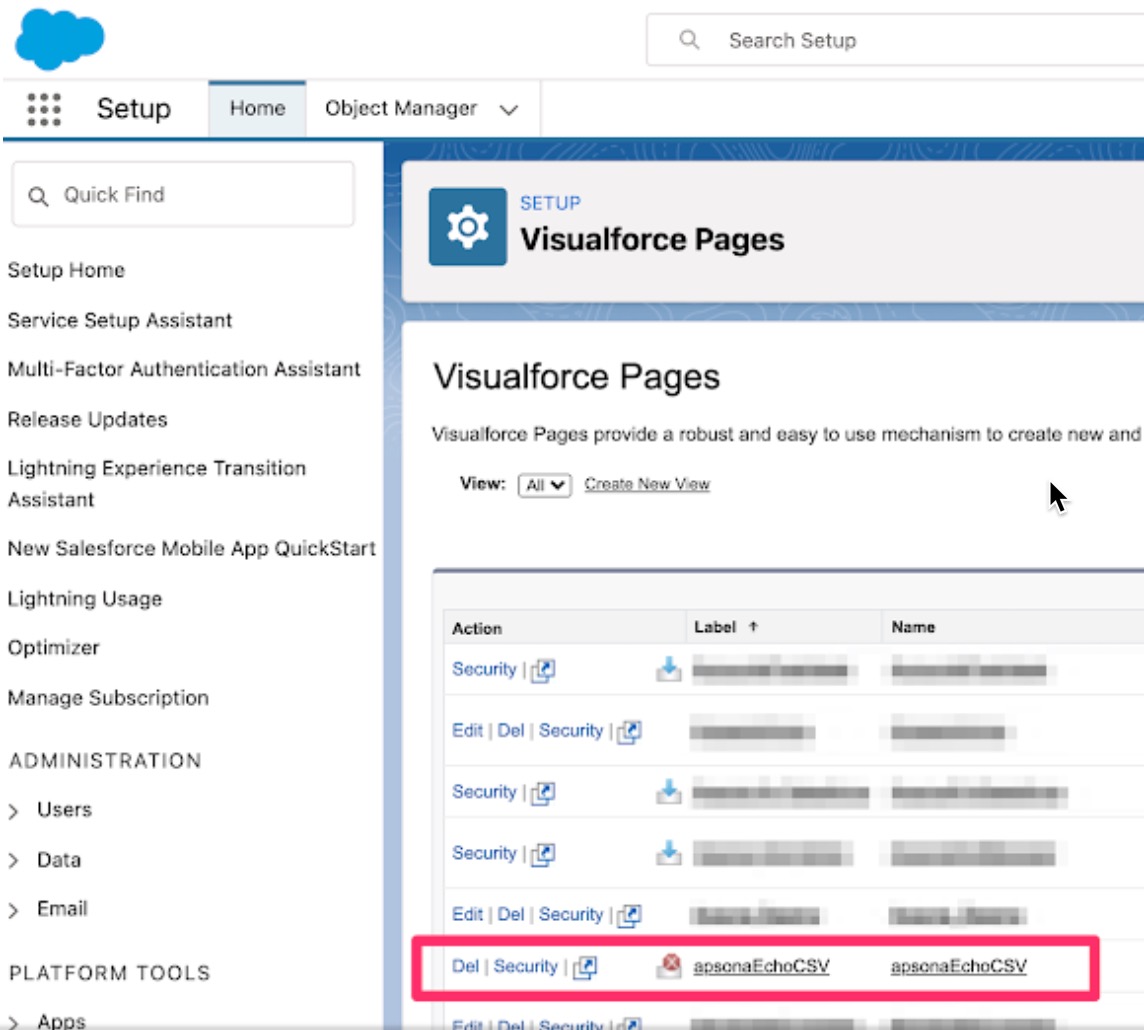Open the apsonaEchoCSV label link
1144x1030 pixels.
(x=761, y=967)
